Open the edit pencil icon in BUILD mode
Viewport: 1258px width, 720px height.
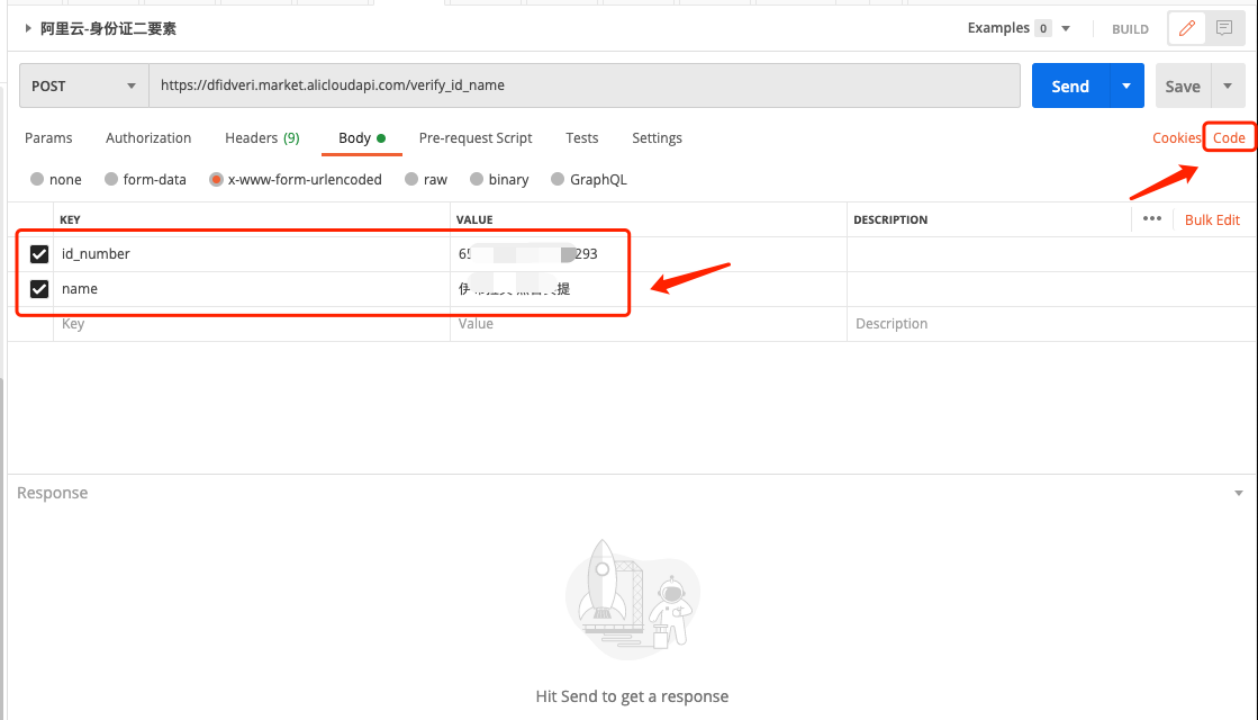click(1187, 29)
